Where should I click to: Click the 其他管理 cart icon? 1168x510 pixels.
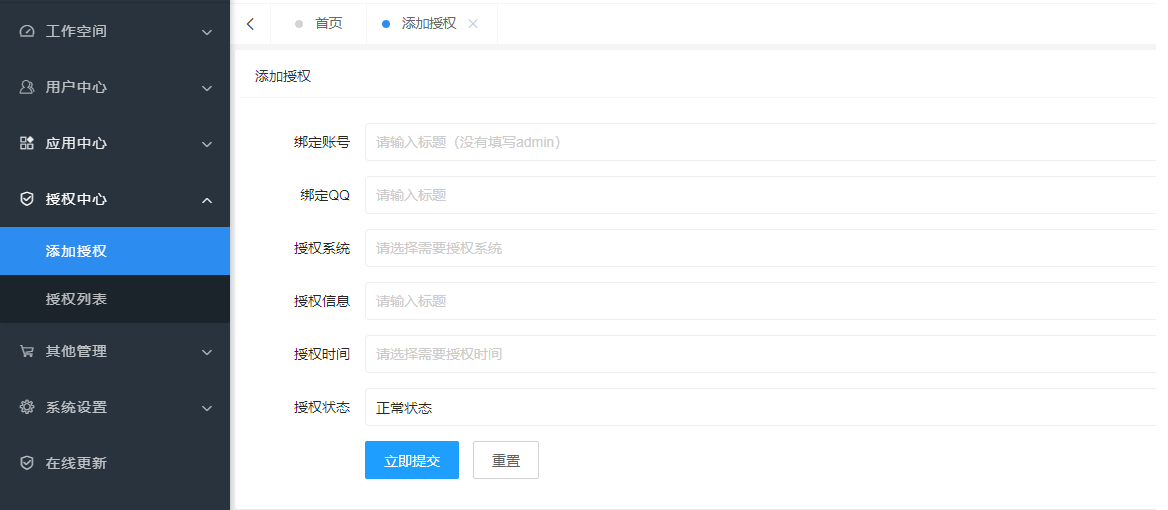[27, 351]
